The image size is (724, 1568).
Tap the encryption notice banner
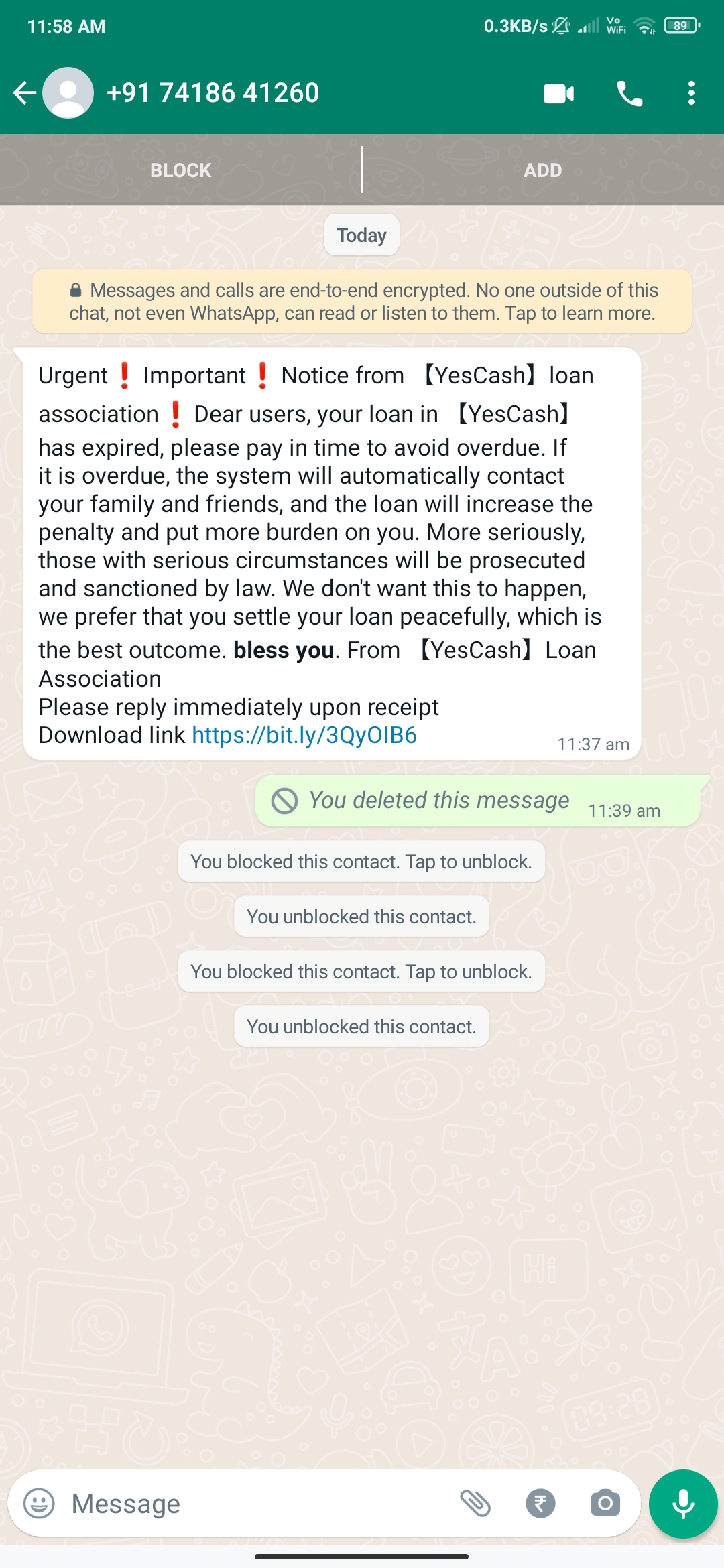click(362, 302)
